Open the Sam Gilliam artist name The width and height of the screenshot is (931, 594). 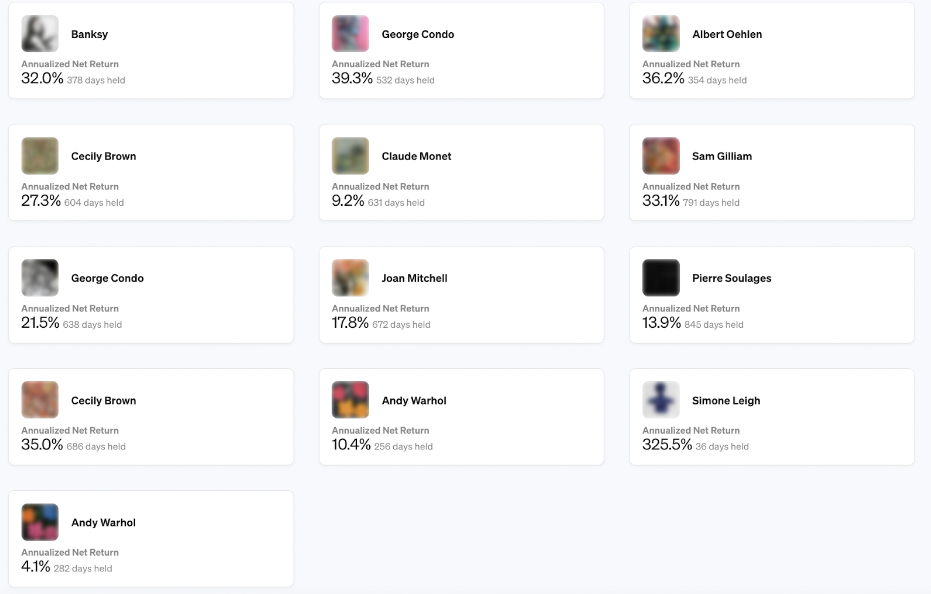722,156
